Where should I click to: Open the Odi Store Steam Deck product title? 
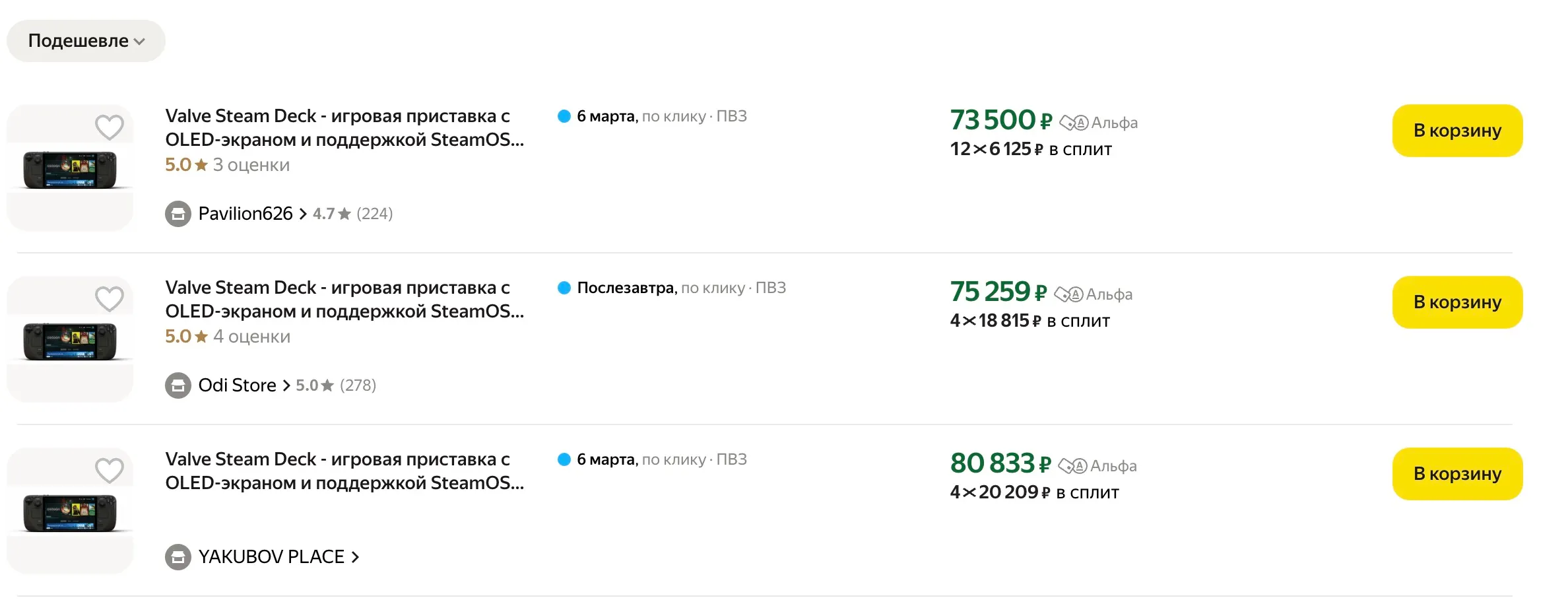[344, 299]
